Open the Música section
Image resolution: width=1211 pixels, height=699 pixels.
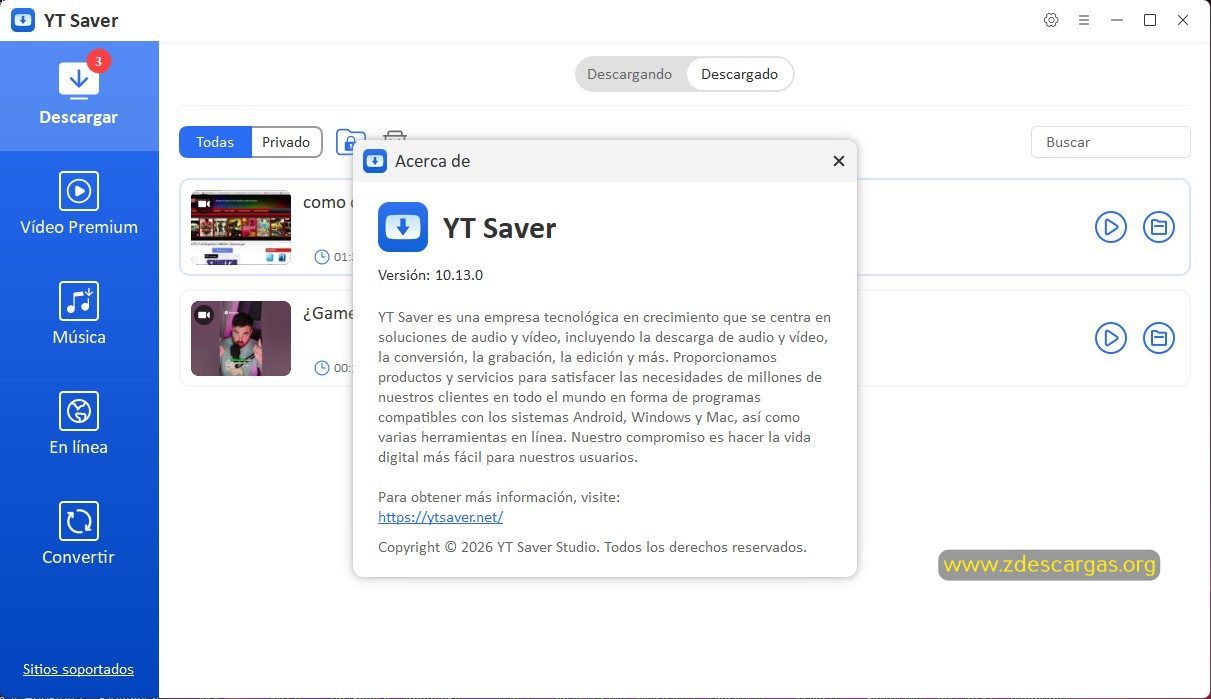tap(79, 315)
